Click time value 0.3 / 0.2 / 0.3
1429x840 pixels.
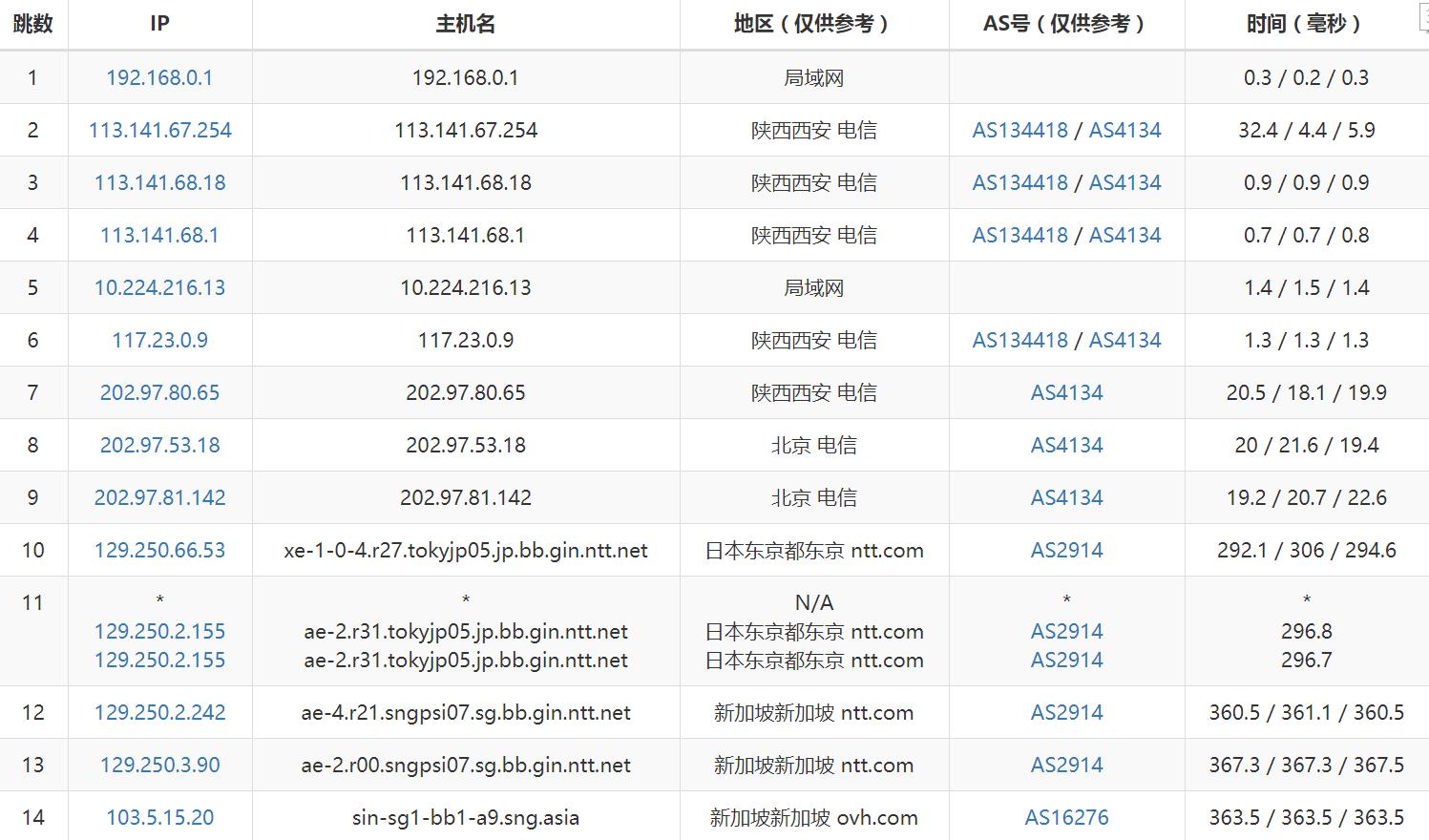point(1306,78)
